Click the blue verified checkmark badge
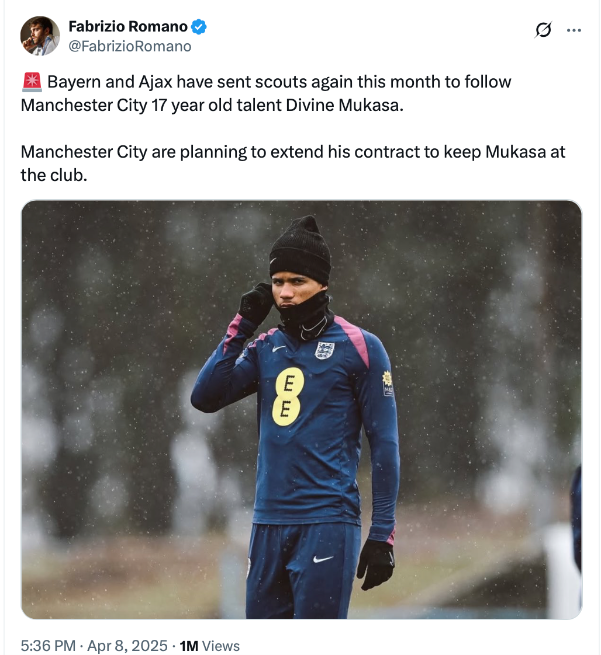Screen dimensions: 601x655 (x=200, y=26)
